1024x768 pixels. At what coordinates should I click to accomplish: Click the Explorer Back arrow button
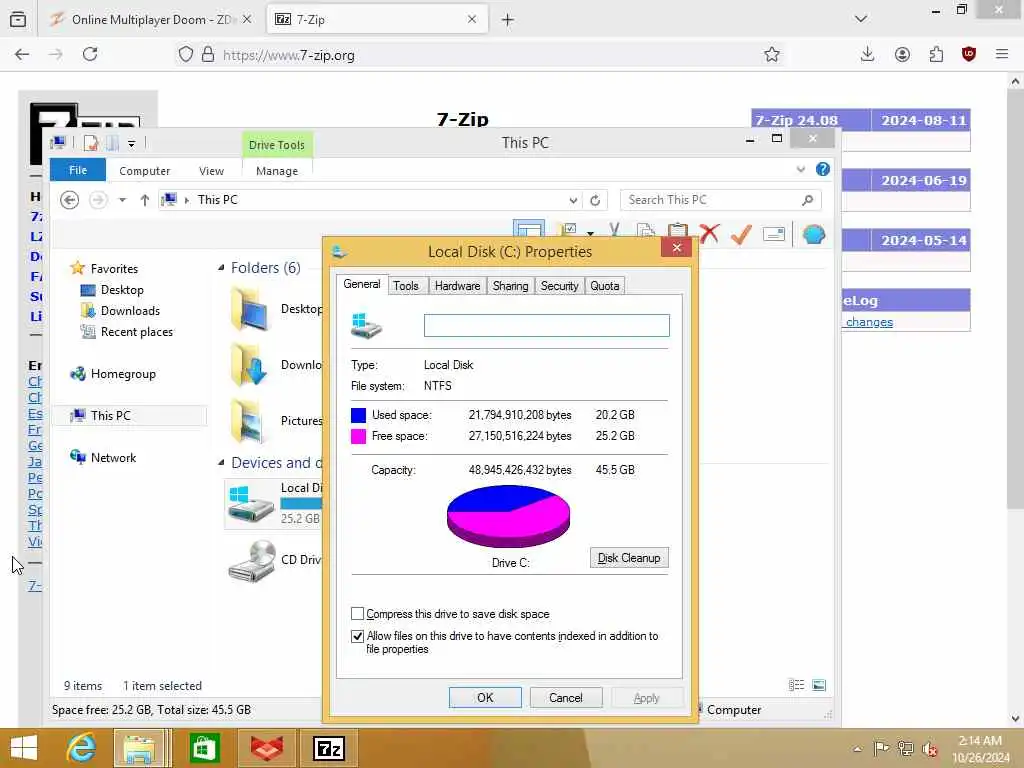pyautogui.click(x=69, y=200)
